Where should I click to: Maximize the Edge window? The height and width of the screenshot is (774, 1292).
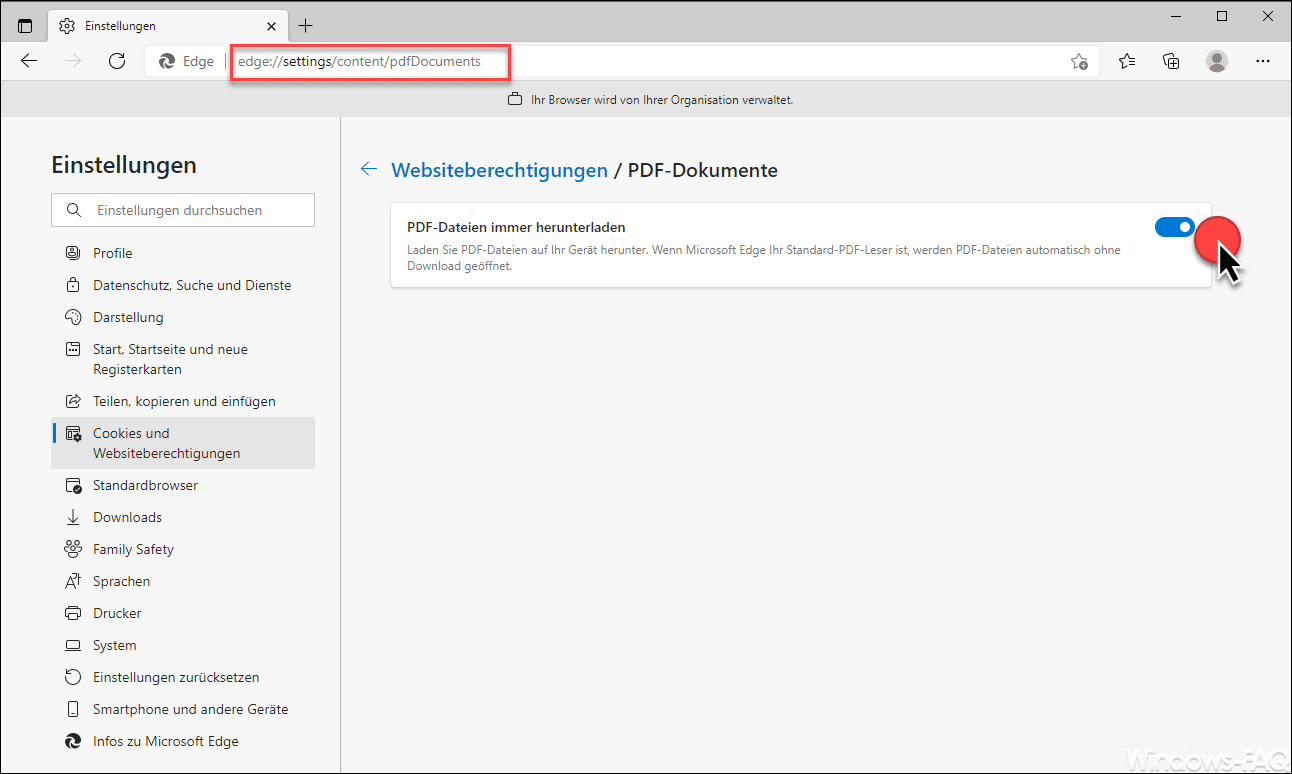1222,16
